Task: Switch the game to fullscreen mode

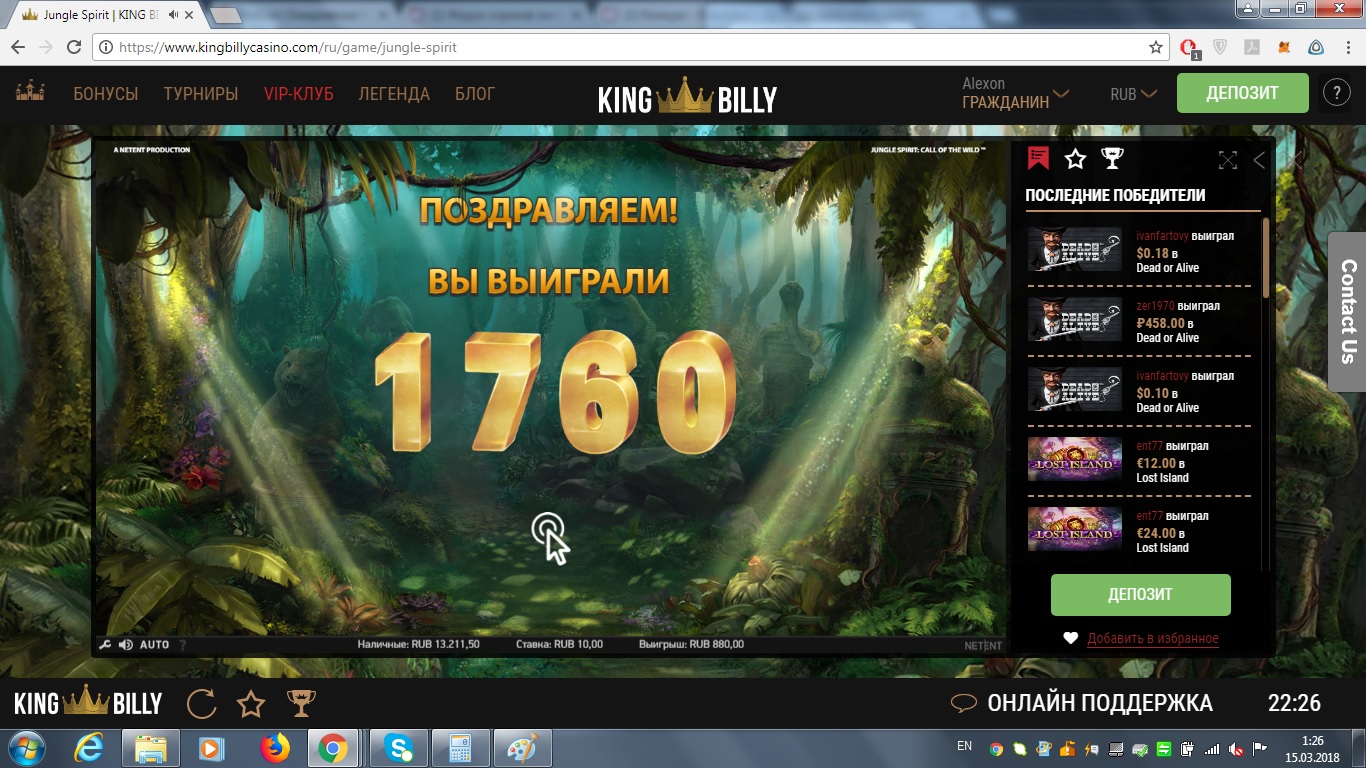Action: (1228, 160)
